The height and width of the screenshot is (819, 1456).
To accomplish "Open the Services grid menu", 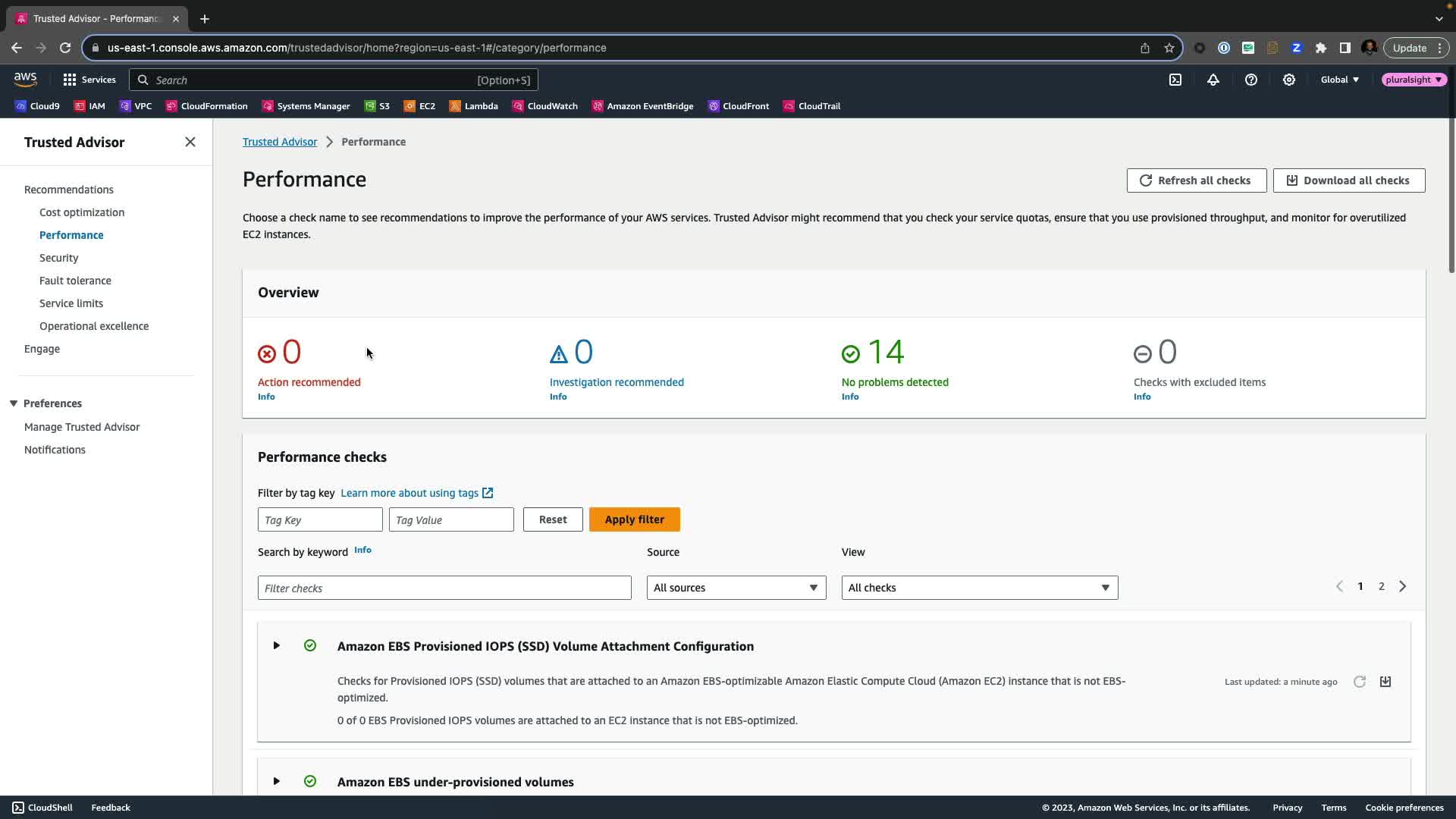I will click(89, 80).
